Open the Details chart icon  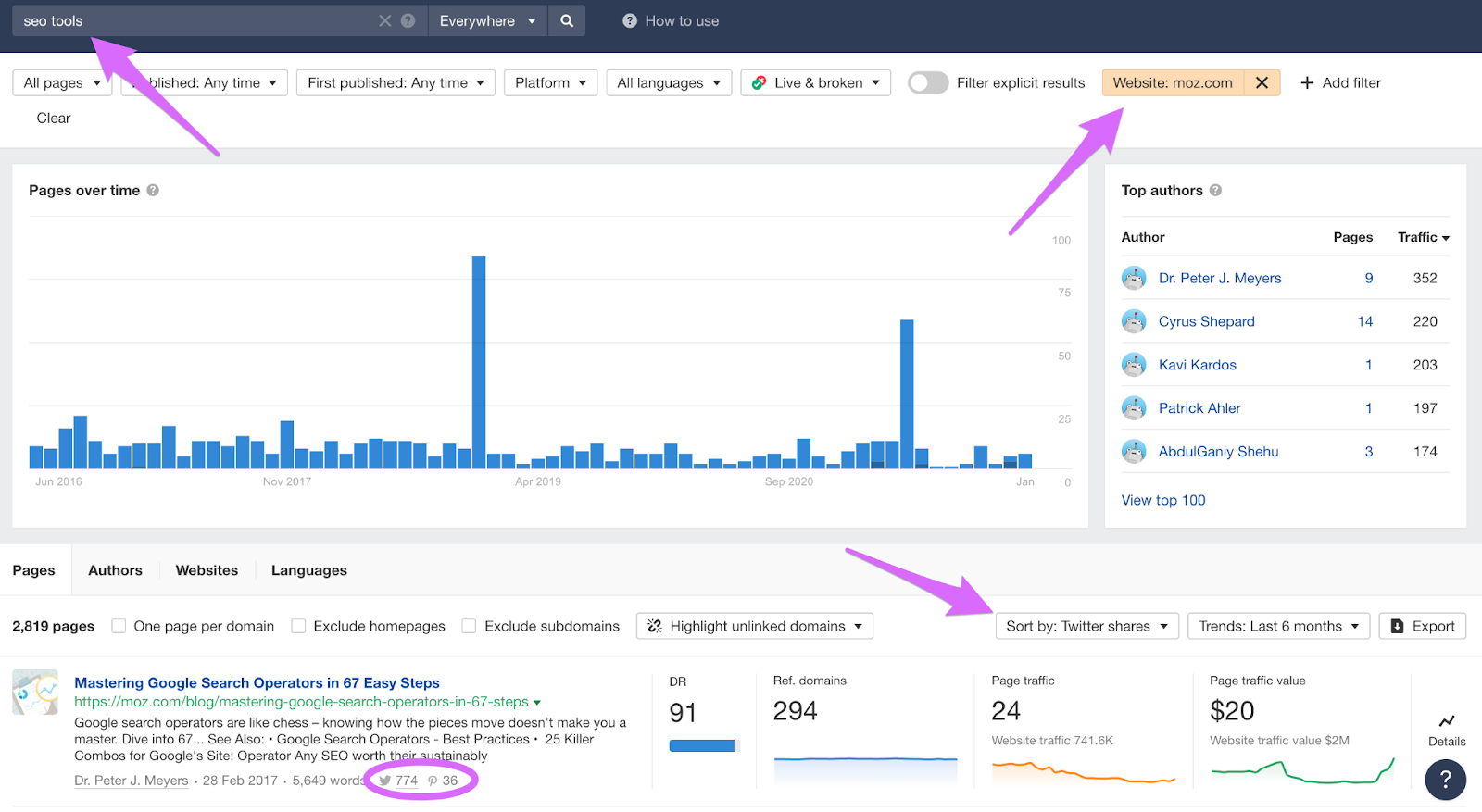tap(1447, 721)
